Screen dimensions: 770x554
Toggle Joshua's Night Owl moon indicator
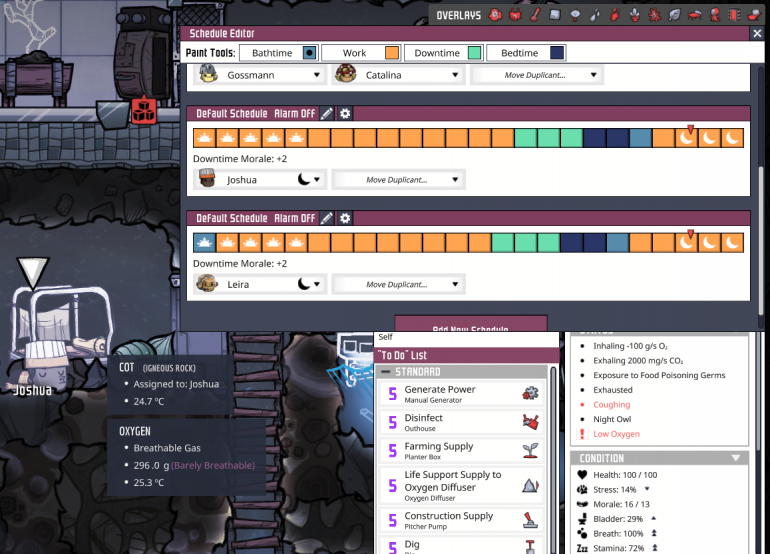[x=304, y=179]
